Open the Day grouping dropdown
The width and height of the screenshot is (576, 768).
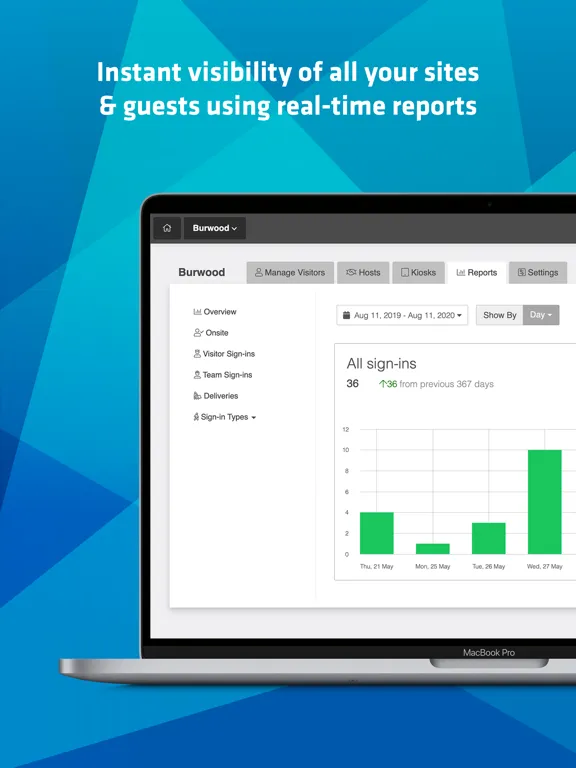541,315
